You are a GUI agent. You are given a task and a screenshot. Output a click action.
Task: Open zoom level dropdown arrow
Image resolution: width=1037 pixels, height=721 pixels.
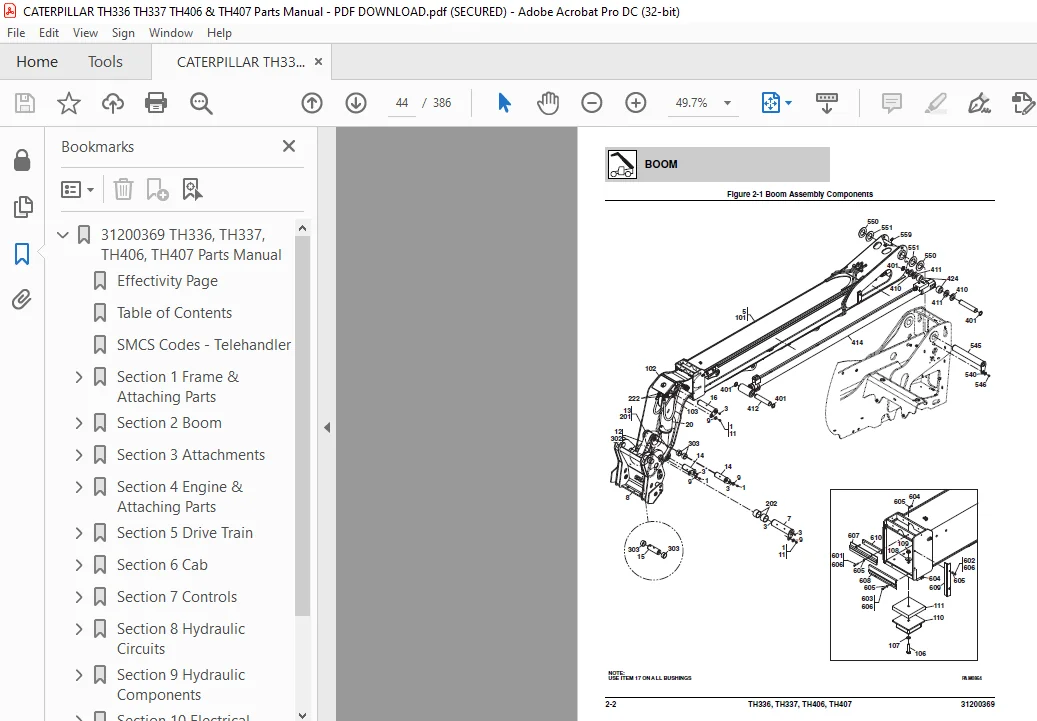727,103
